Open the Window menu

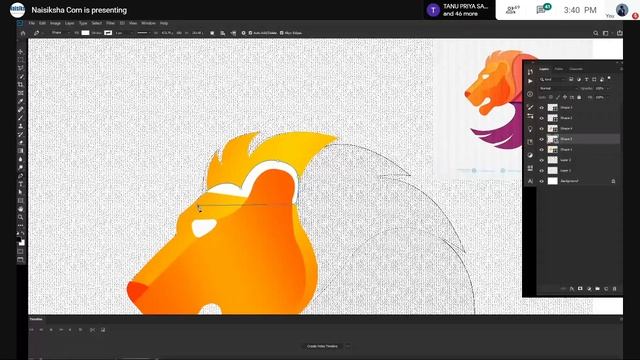click(148, 23)
